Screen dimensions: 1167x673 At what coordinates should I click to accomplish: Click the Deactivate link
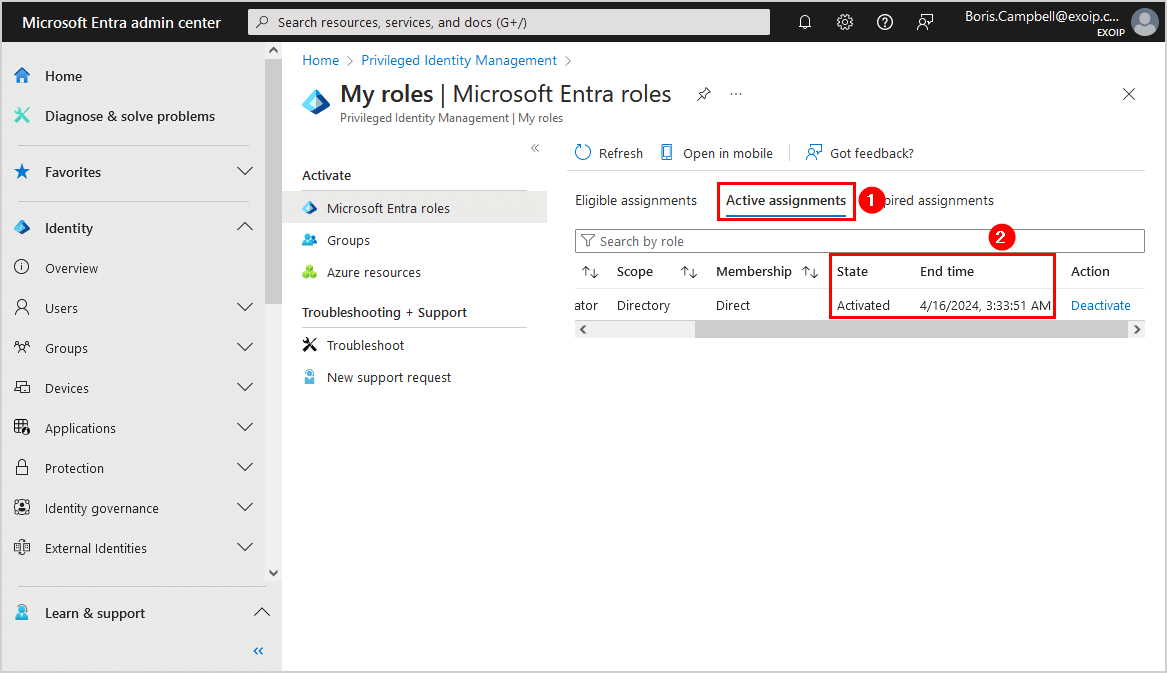tap(1100, 306)
